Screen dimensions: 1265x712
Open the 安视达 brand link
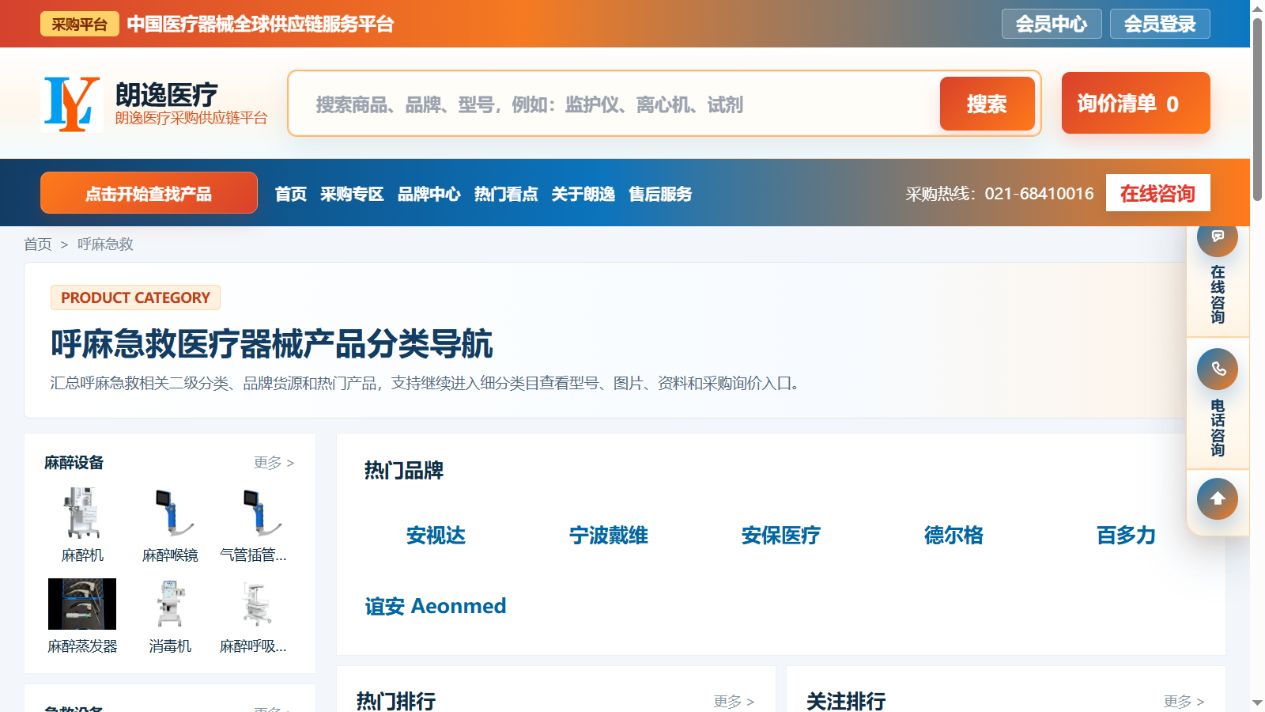[x=436, y=535]
